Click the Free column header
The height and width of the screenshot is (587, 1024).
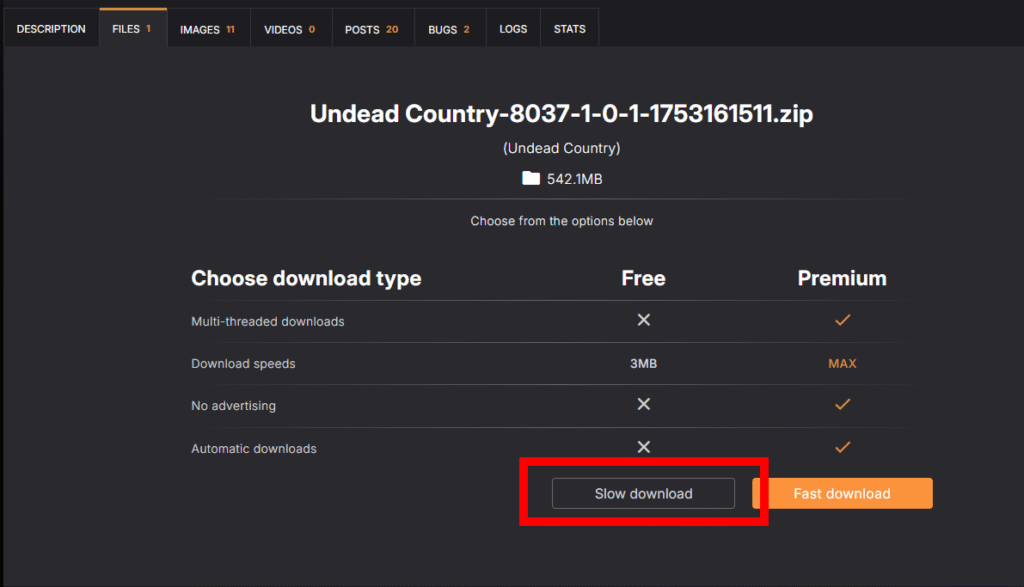[x=643, y=278]
